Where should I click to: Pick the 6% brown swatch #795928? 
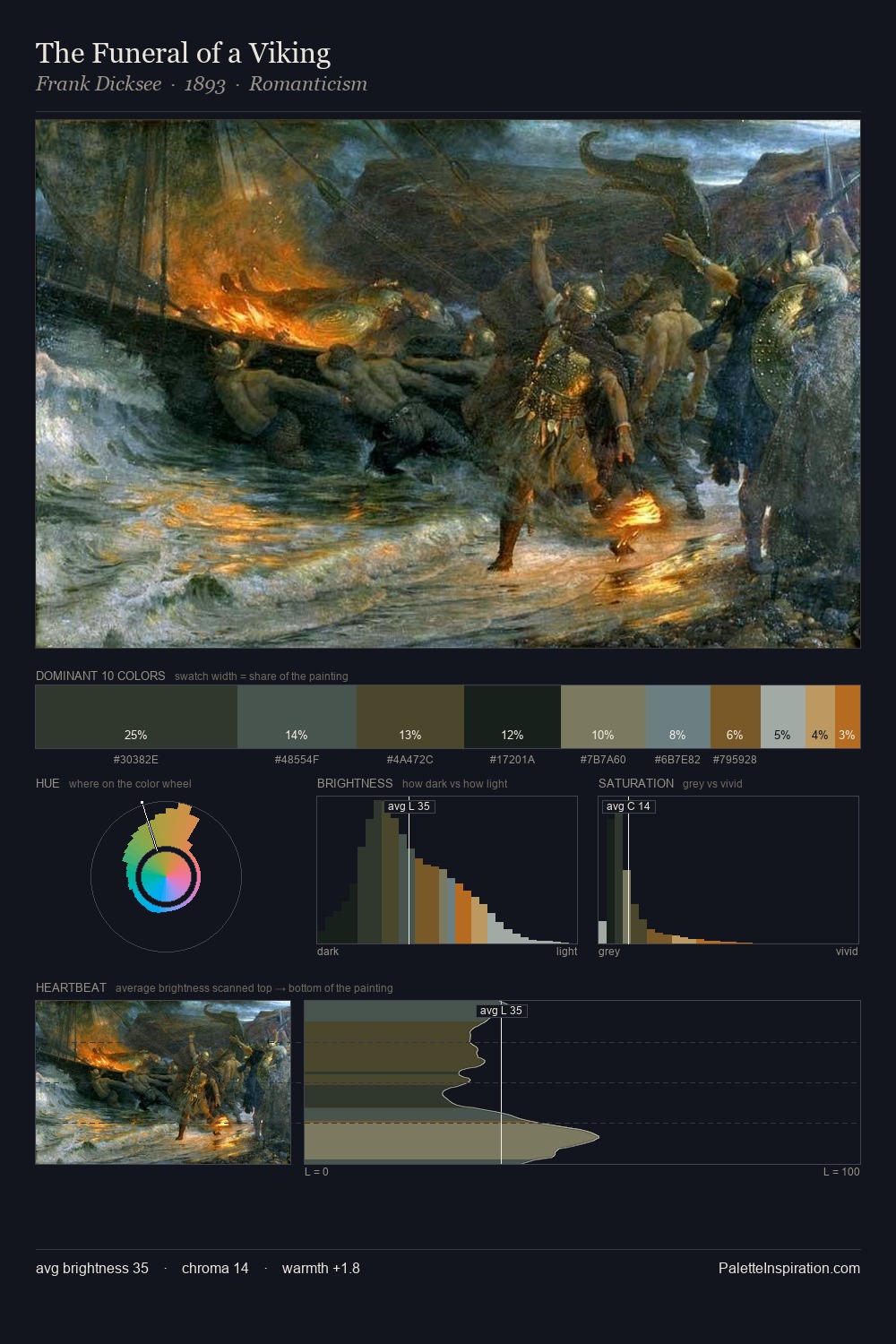point(736,717)
